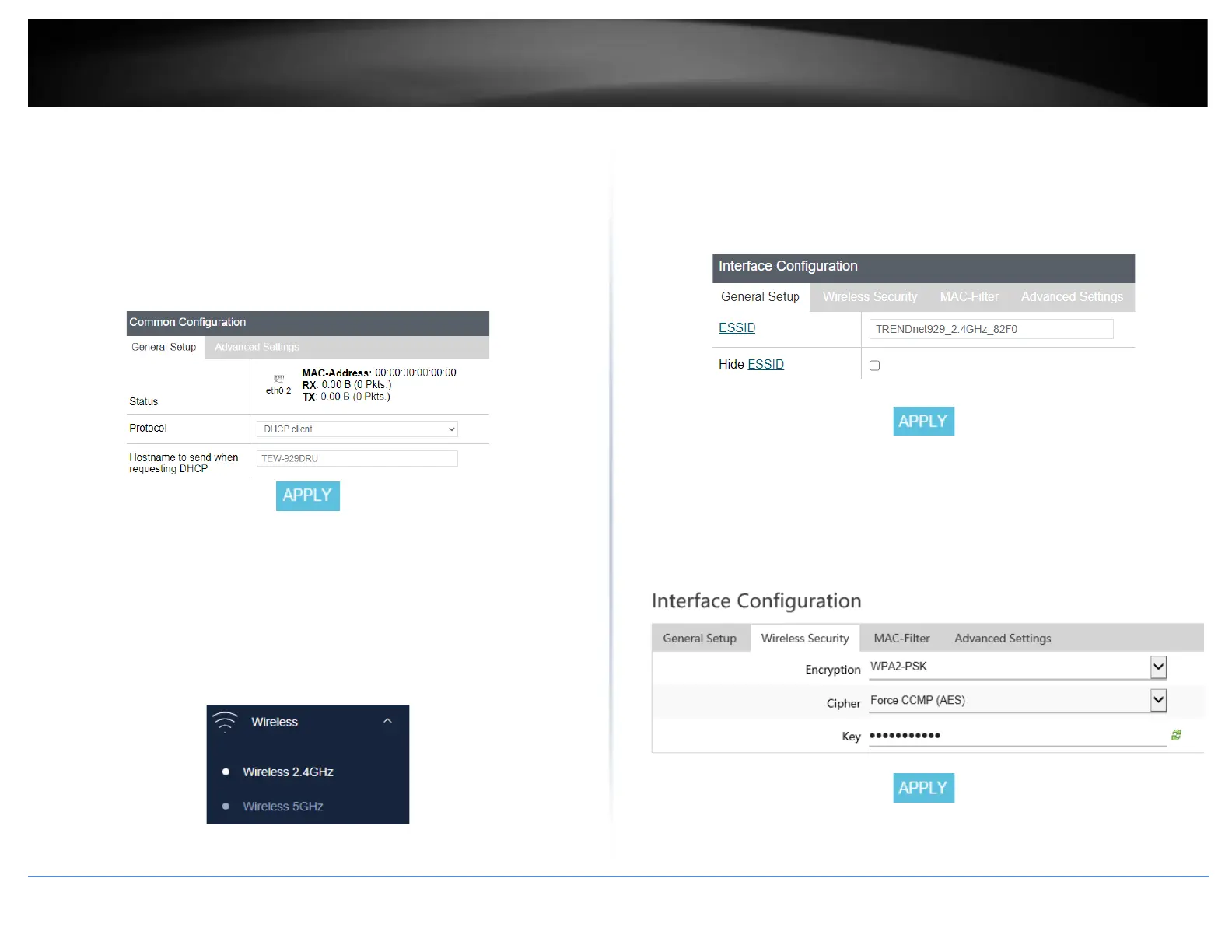Switch to Wireless Security tab above ESSID field

click(870, 297)
